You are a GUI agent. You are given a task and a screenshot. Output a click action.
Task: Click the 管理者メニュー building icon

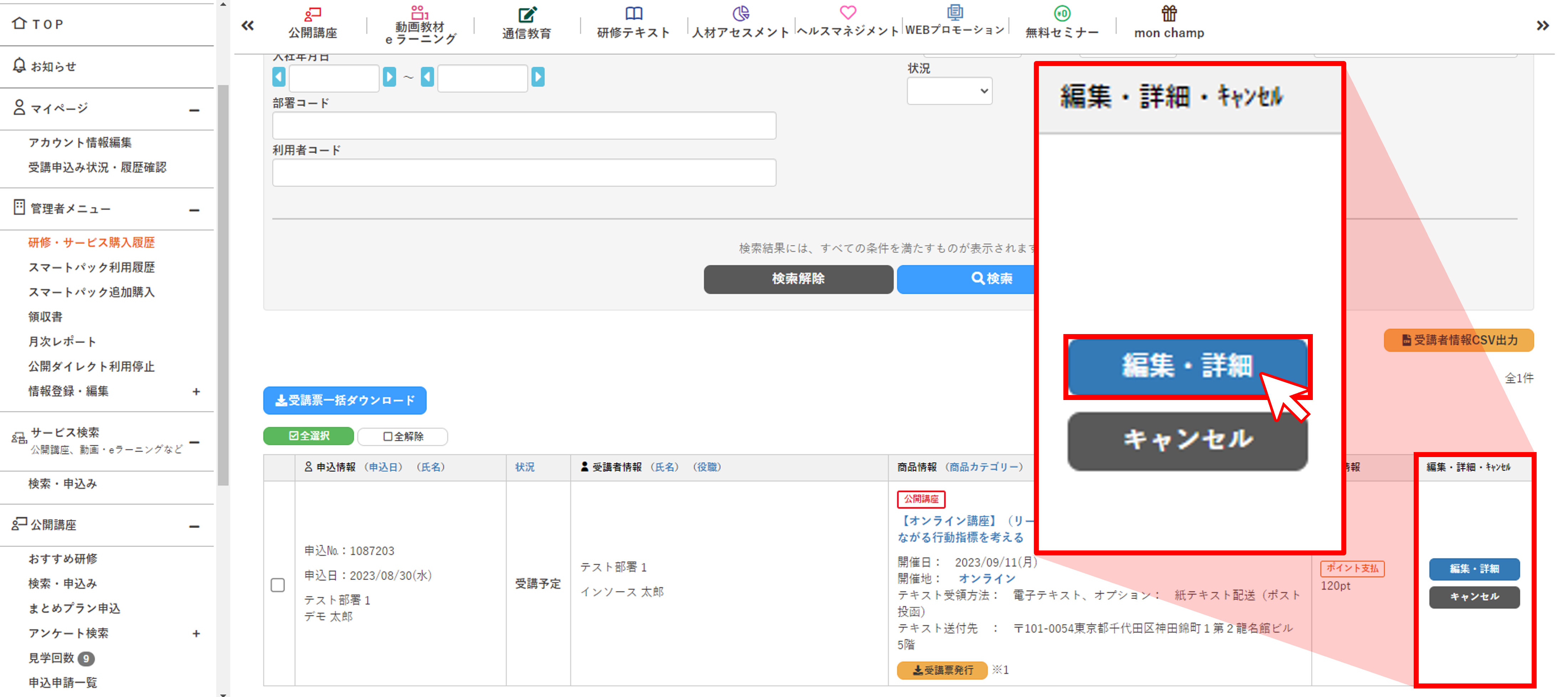[x=20, y=207]
